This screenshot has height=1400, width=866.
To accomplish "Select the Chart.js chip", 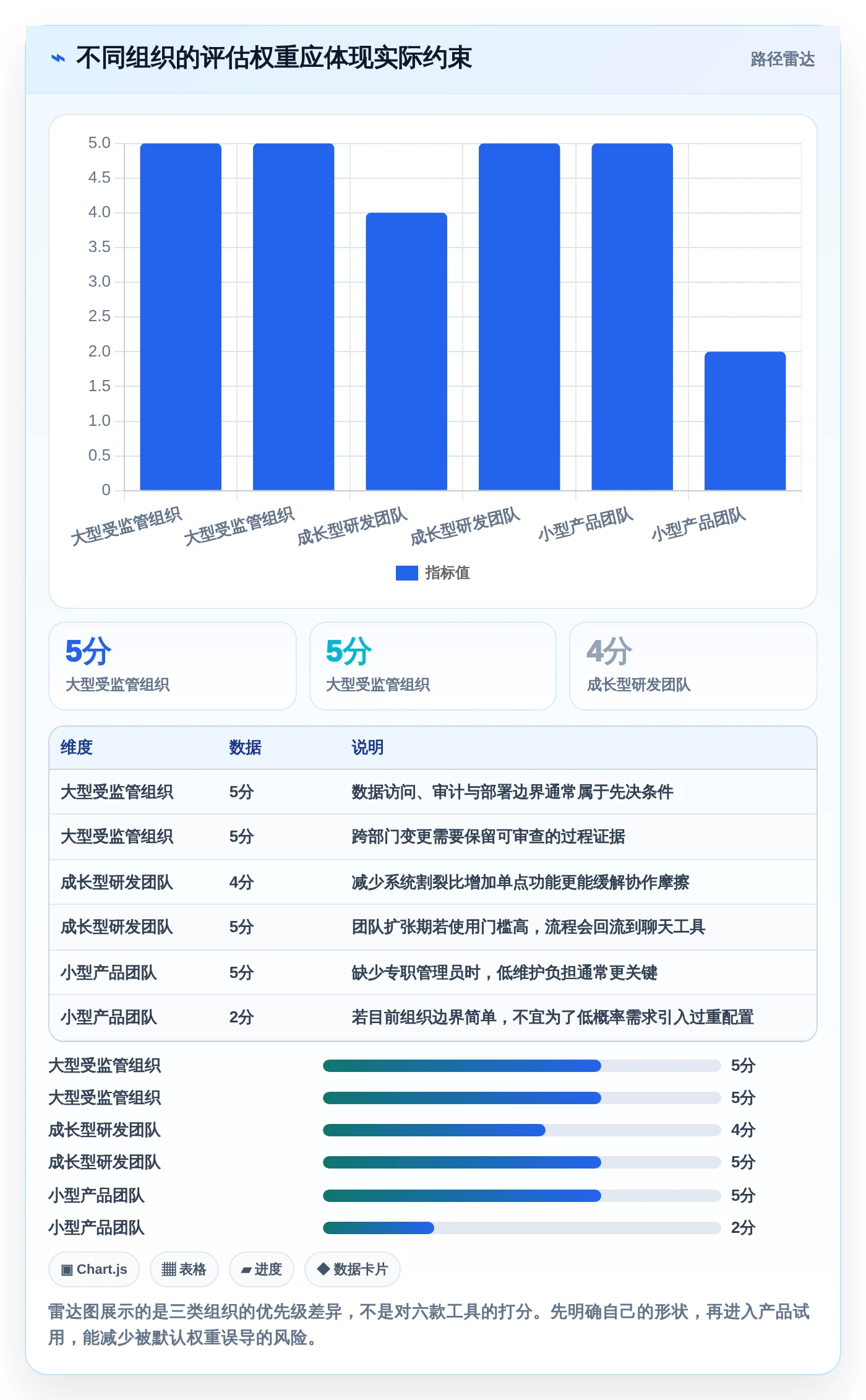I will (94, 1269).
